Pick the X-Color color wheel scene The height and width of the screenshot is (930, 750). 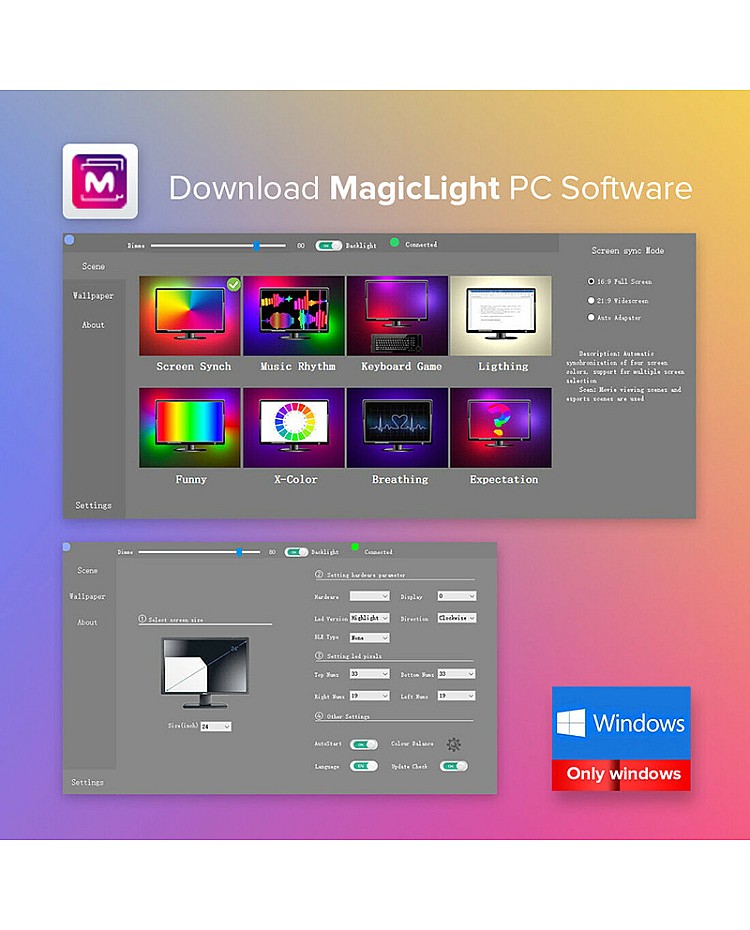[294, 428]
